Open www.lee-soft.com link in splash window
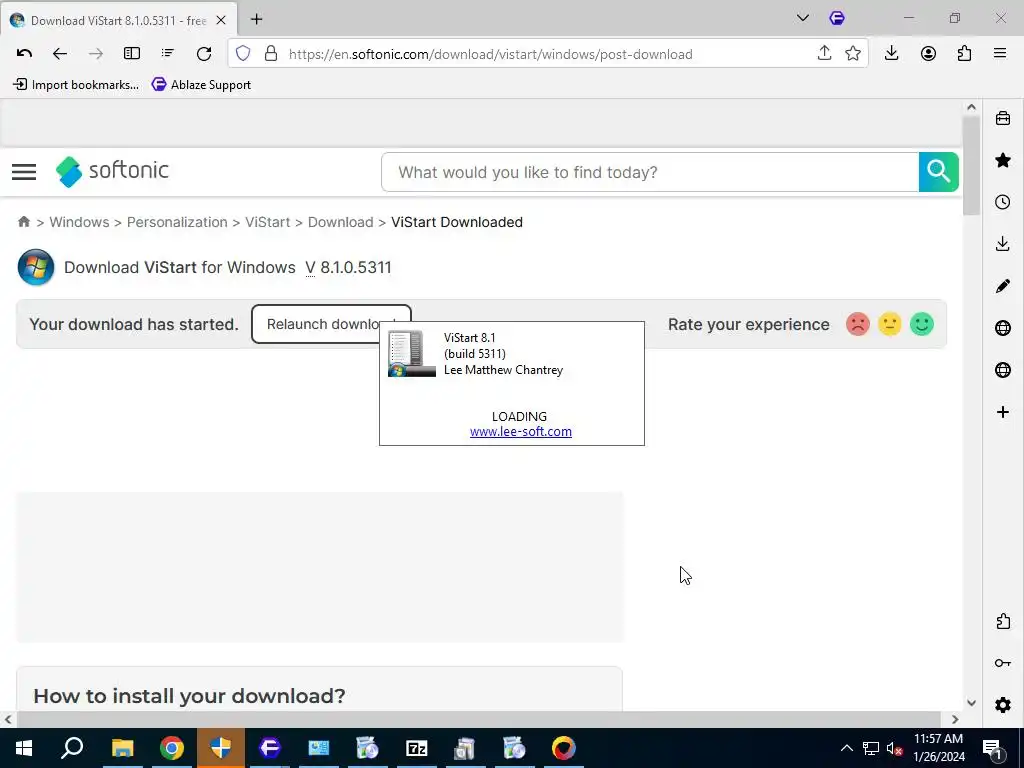Viewport: 1024px width, 768px height. tap(520, 432)
